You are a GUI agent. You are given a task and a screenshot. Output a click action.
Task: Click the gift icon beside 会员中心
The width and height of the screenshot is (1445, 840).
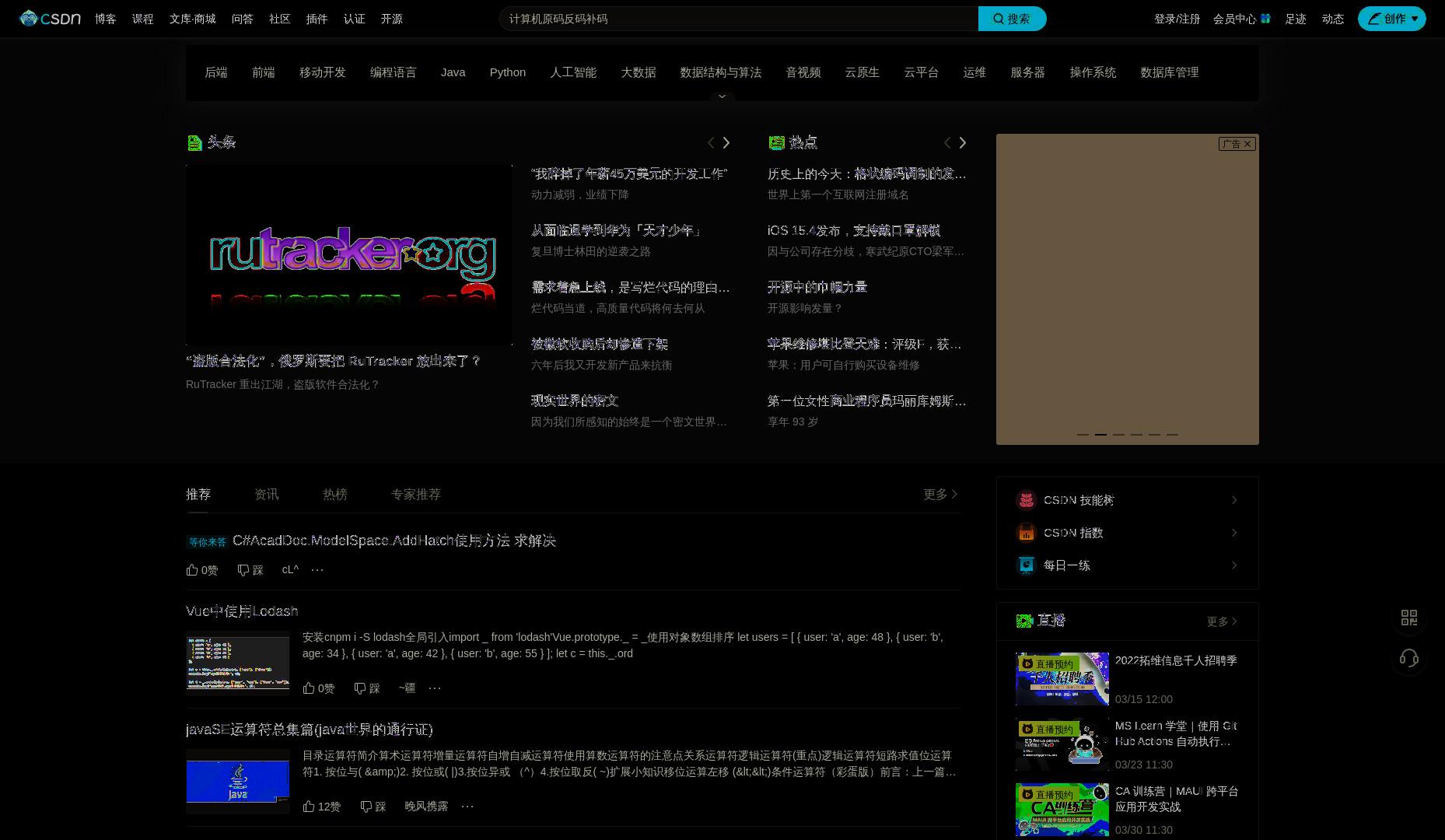click(1265, 19)
